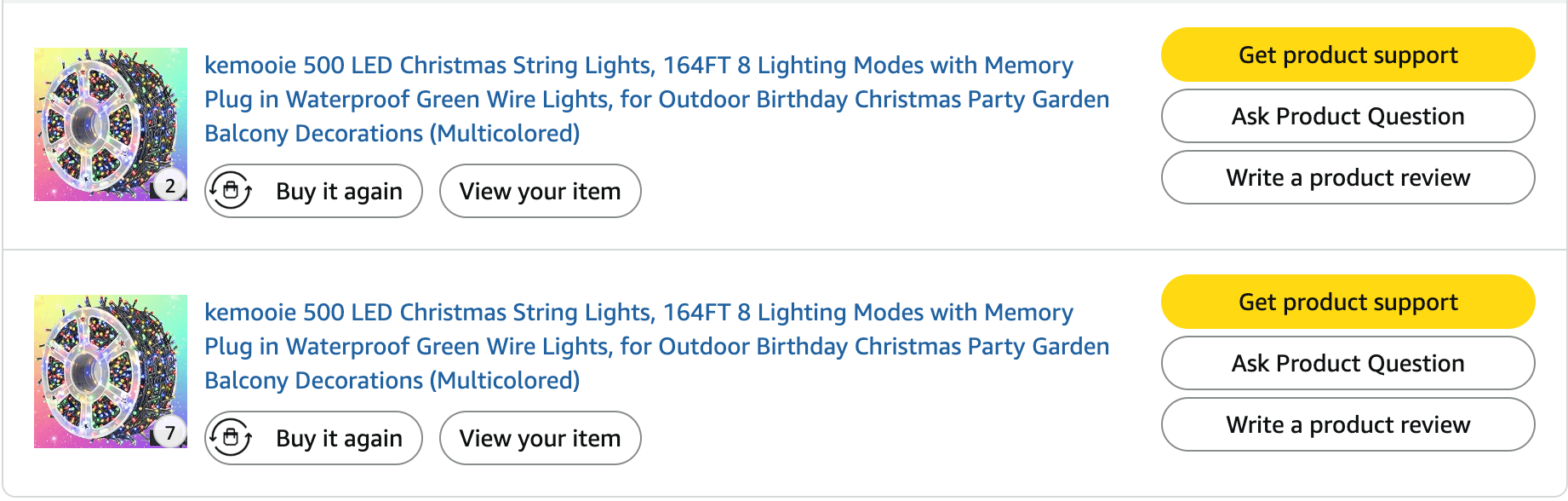Choose 'Ask Product Question' for the first item

click(x=1348, y=117)
